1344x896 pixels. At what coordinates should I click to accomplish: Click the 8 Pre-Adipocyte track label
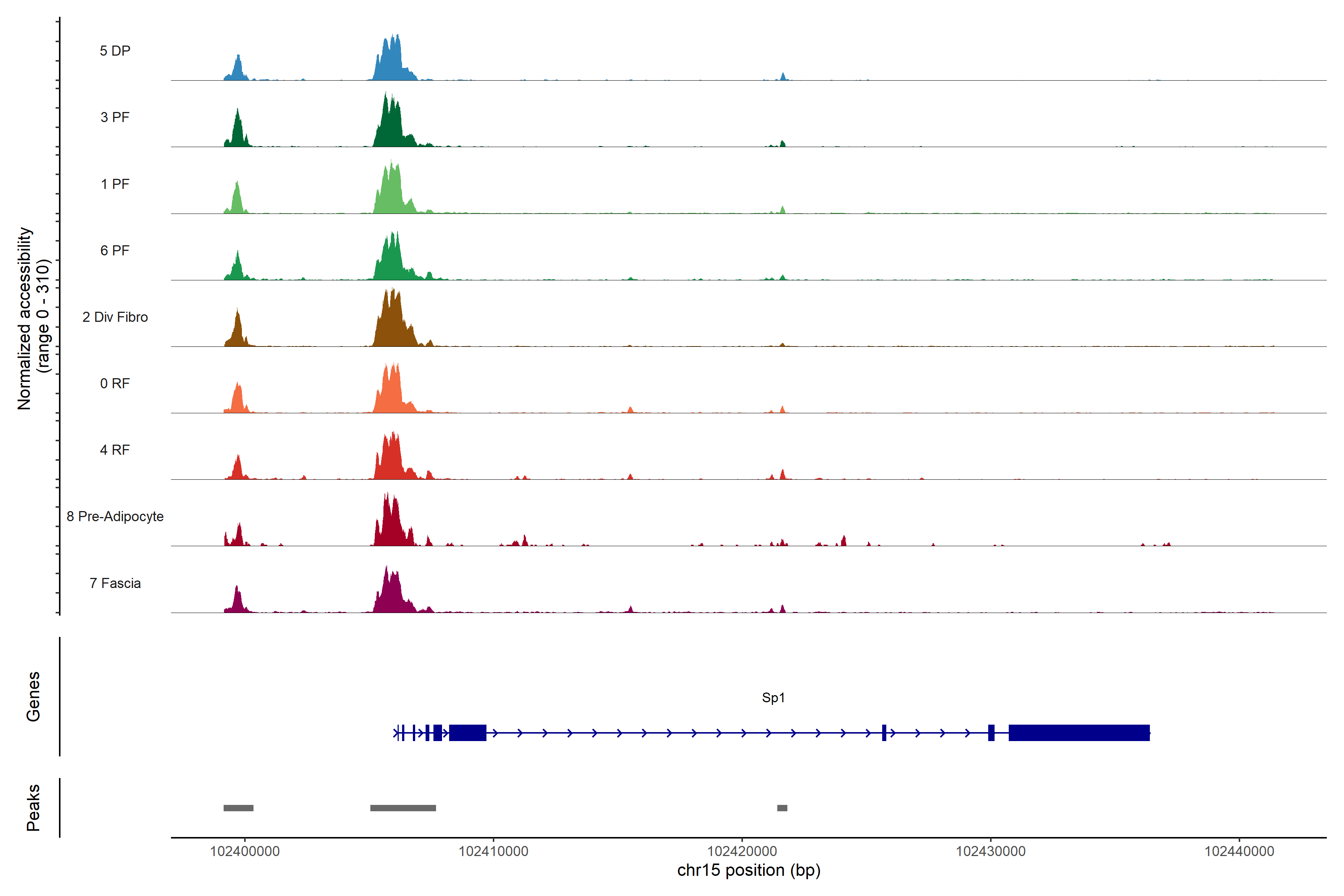coord(115,517)
